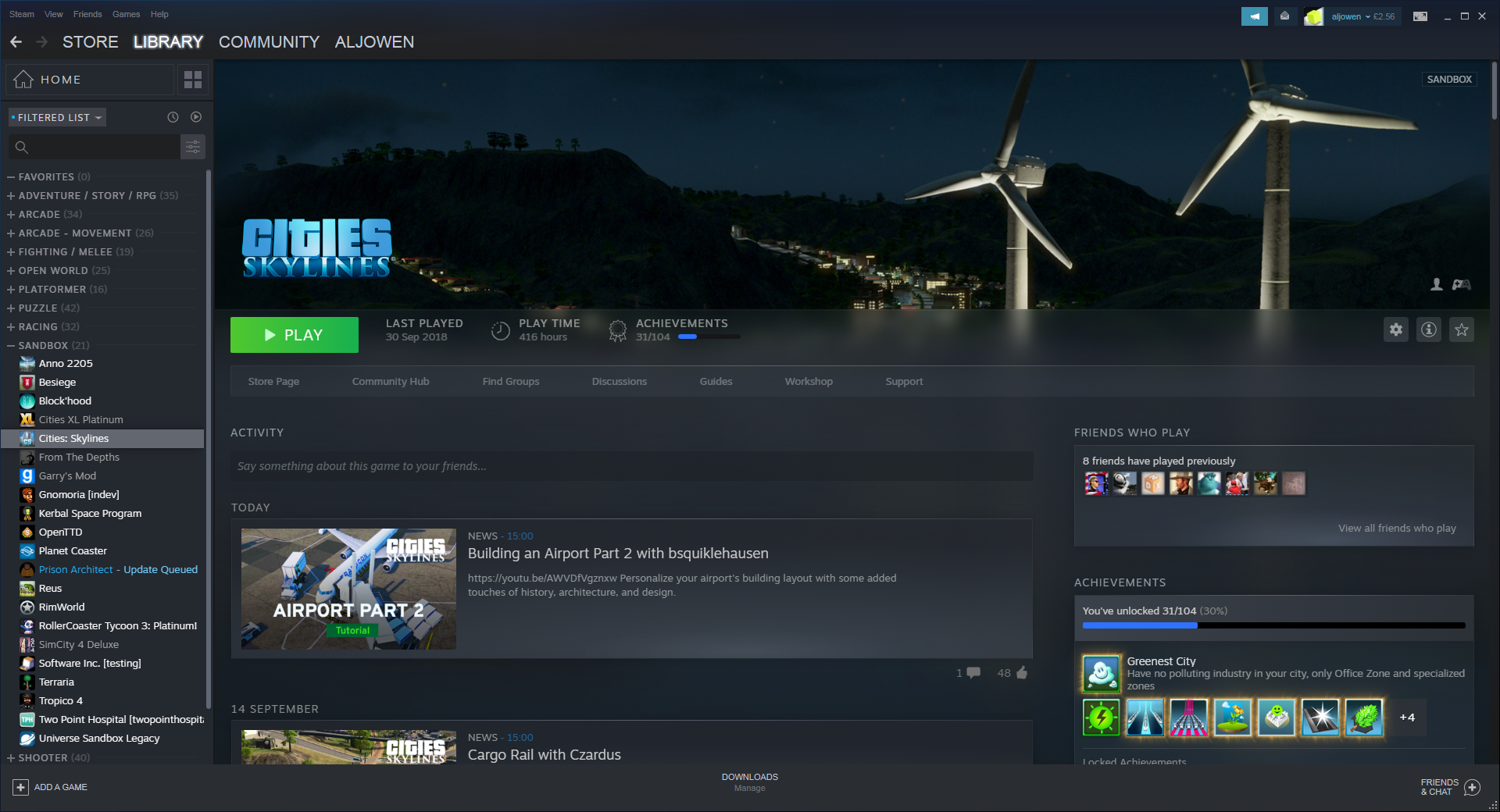Go forward with the right arrow

point(42,42)
